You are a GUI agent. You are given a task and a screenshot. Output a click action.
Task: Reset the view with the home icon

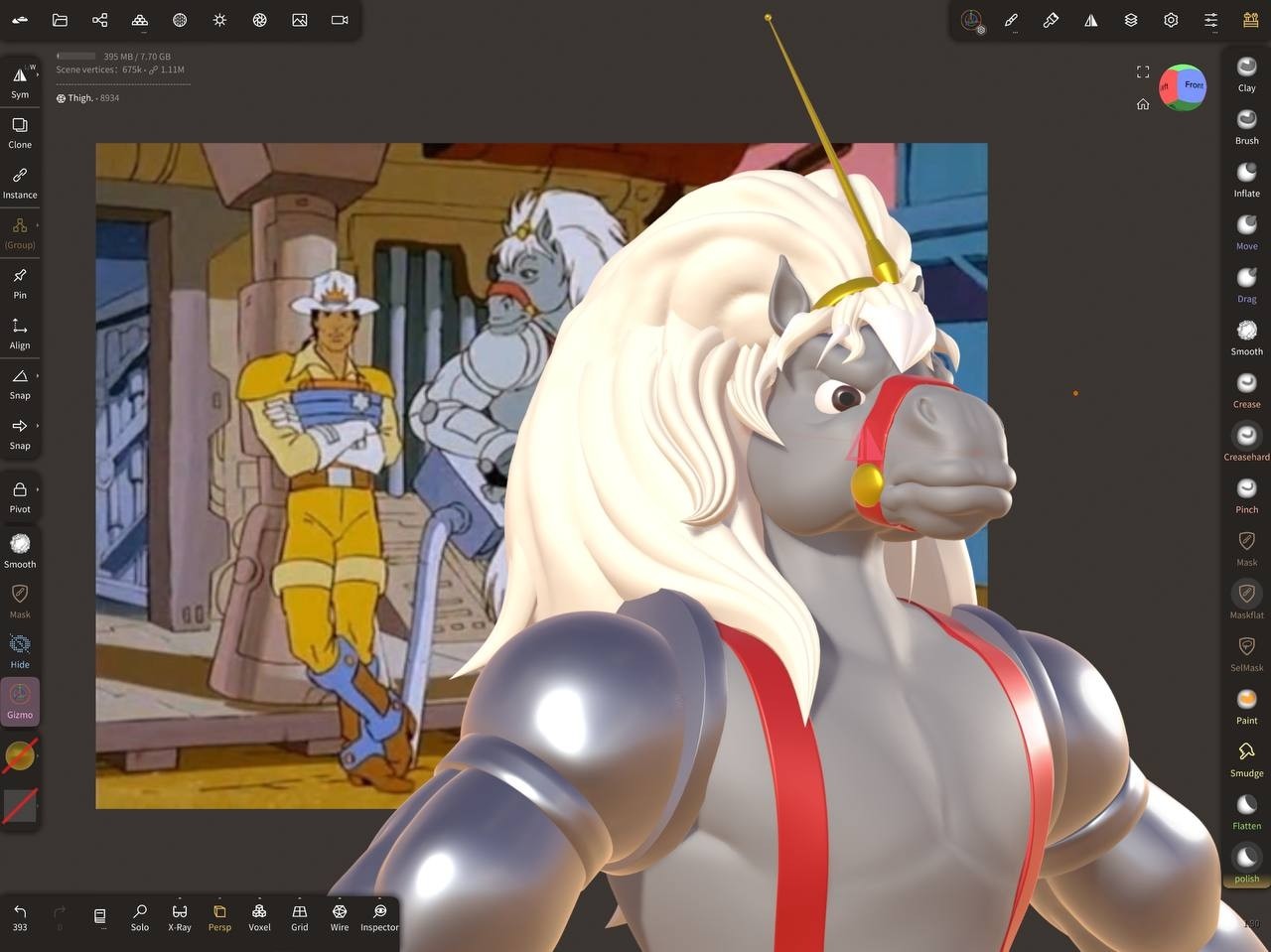(1143, 104)
